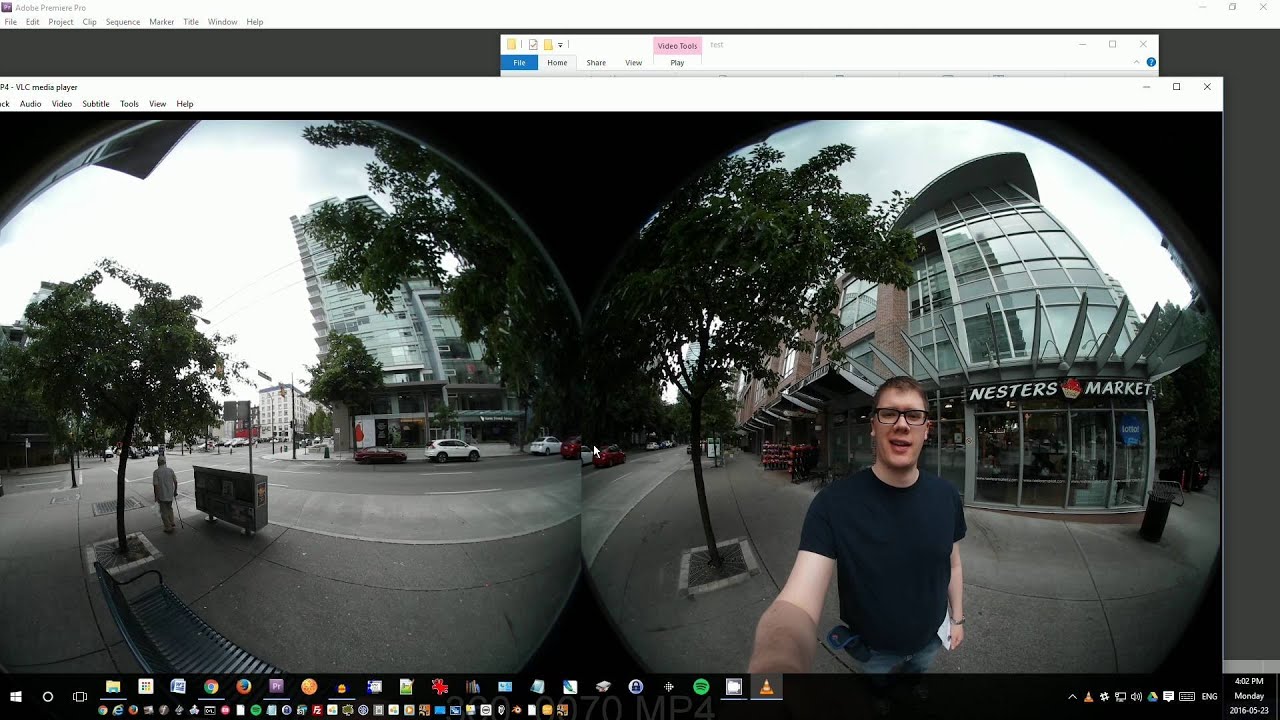Screen dimensions: 1280x720
Task: Show hidden system tray icons
Action: 1073,696
